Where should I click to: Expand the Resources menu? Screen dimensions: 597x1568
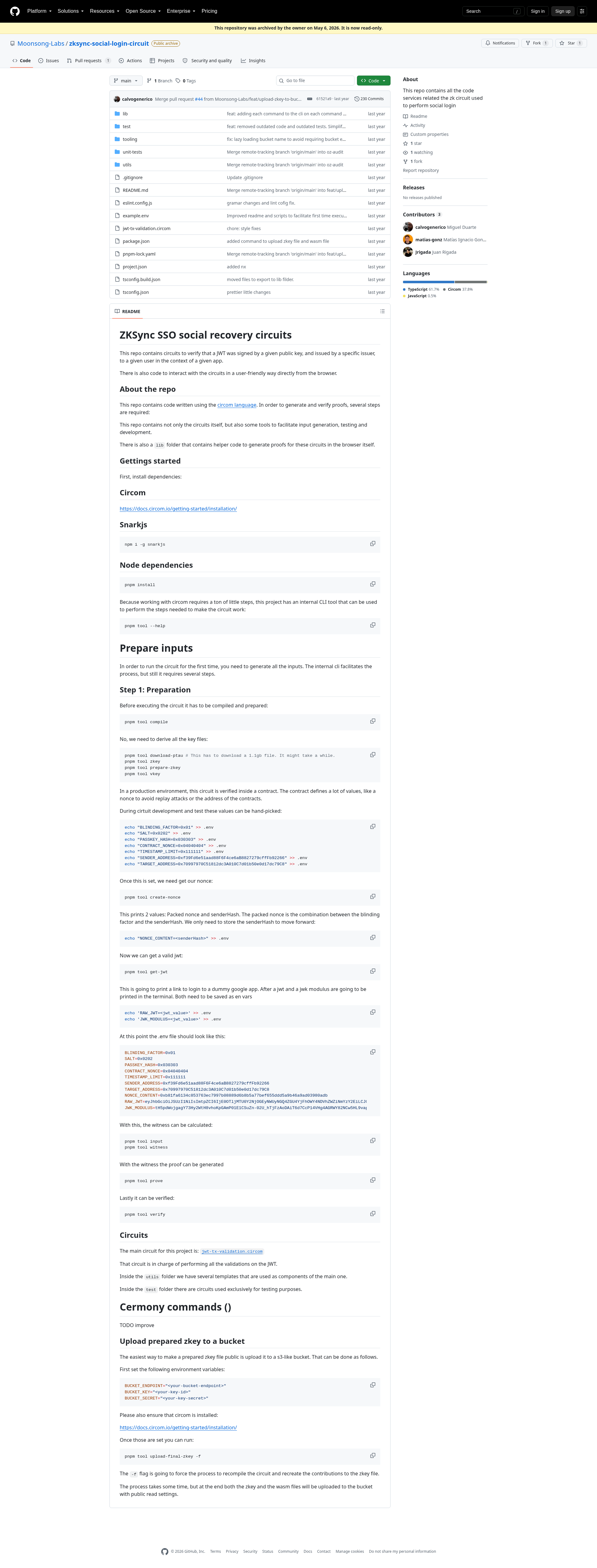[x=105, y=11]
